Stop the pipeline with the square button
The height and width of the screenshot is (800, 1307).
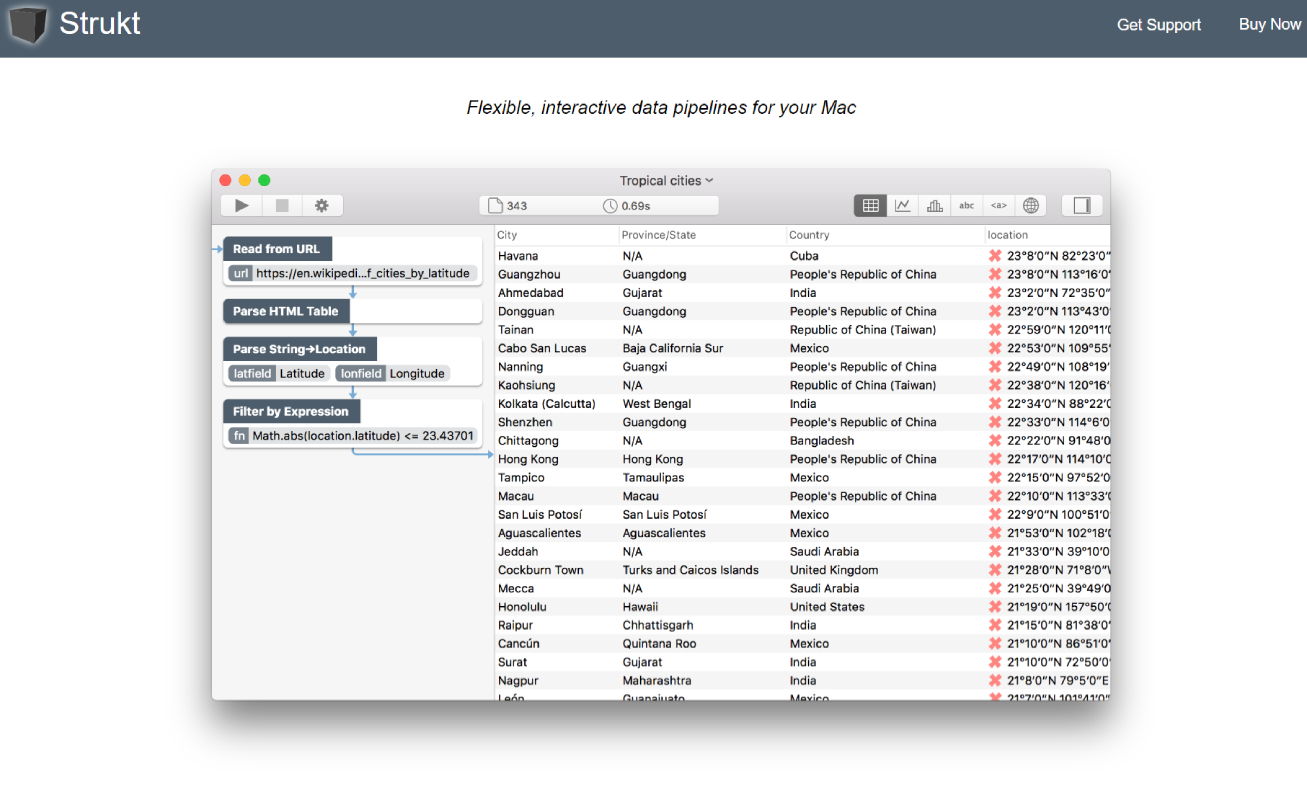[x=282, y=205]
